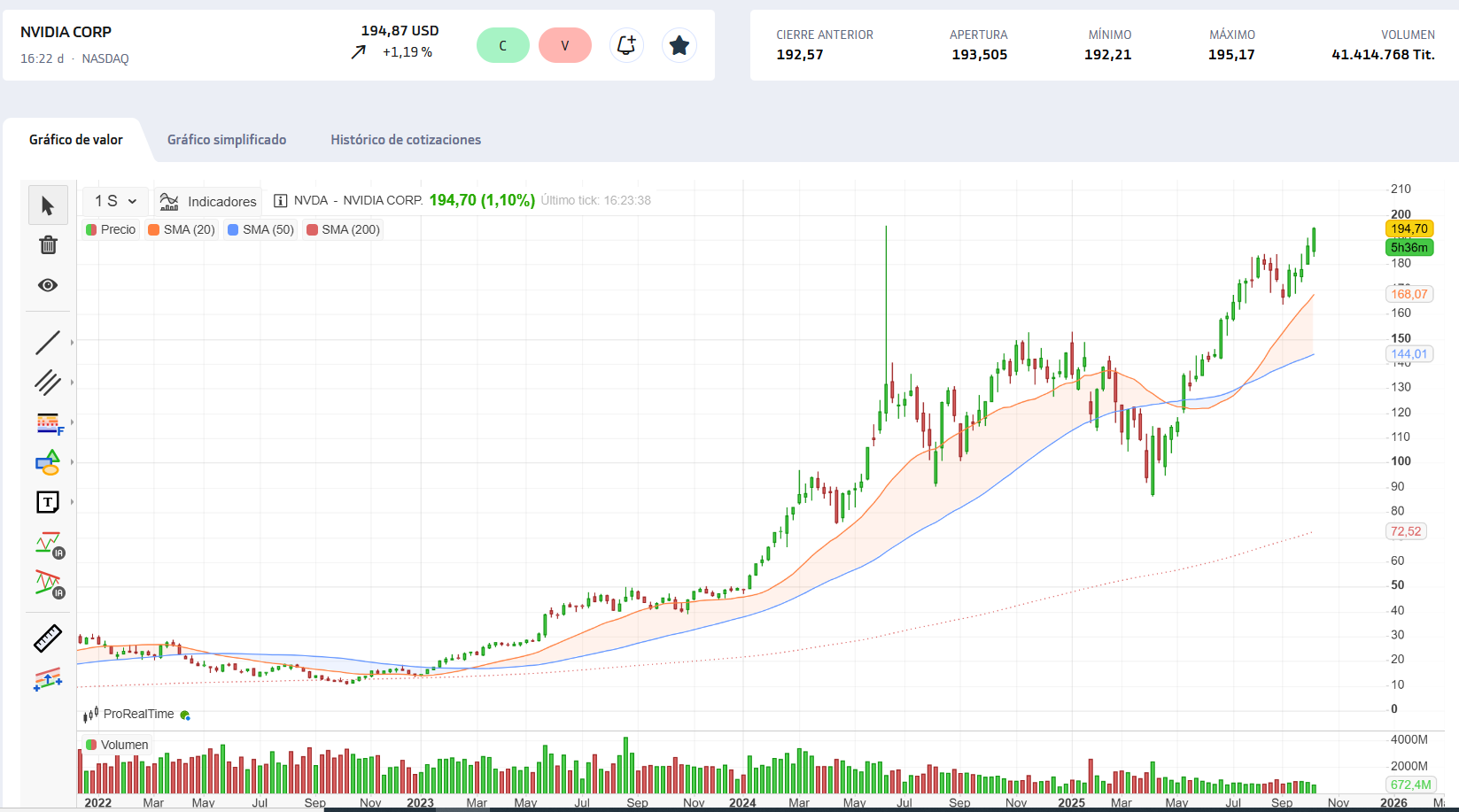This screenshot has height=812, width=1459.
Task: Click the 168,07 SMA value label
Action: [x=1409, y=294]
